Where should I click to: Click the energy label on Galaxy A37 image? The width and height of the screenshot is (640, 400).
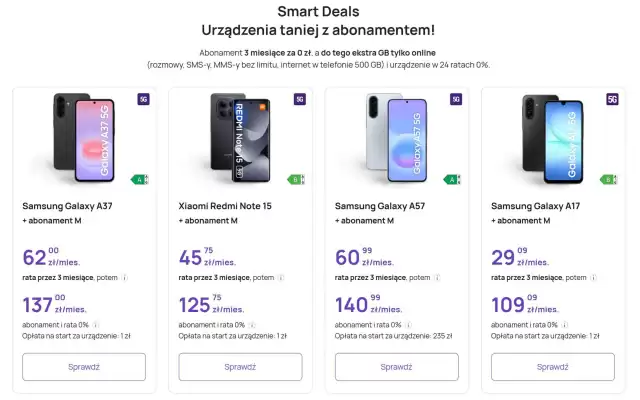141,180
